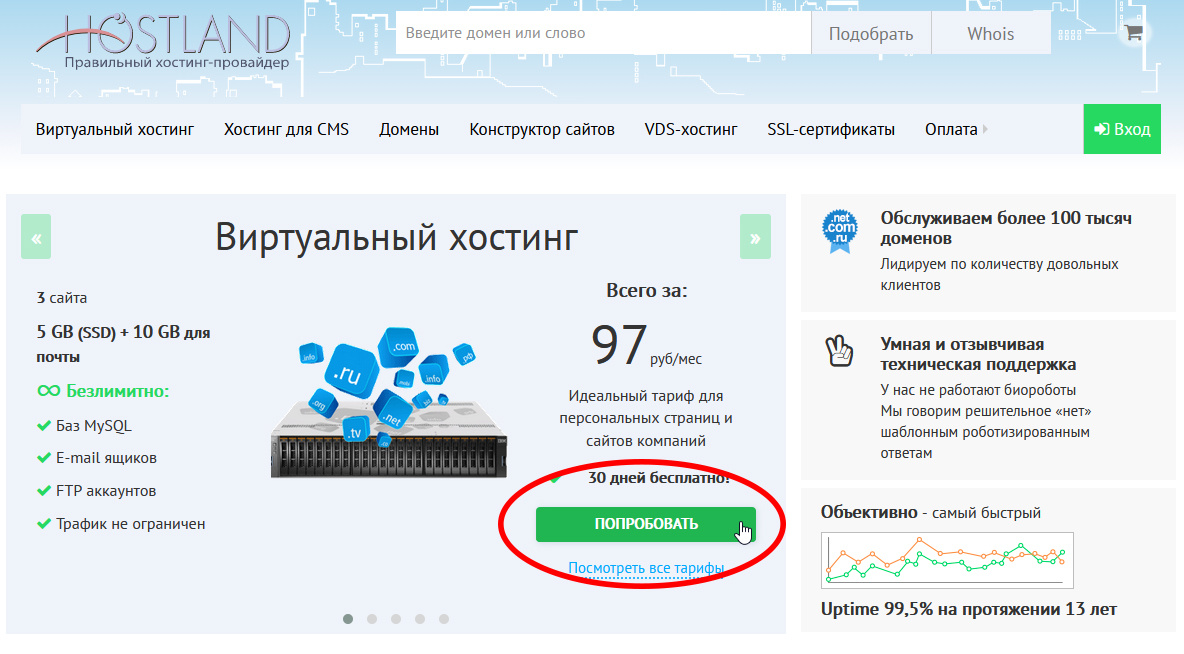Select the fifth slider dot
This screenshot has height=654, width=1184.
pos(444,619)
